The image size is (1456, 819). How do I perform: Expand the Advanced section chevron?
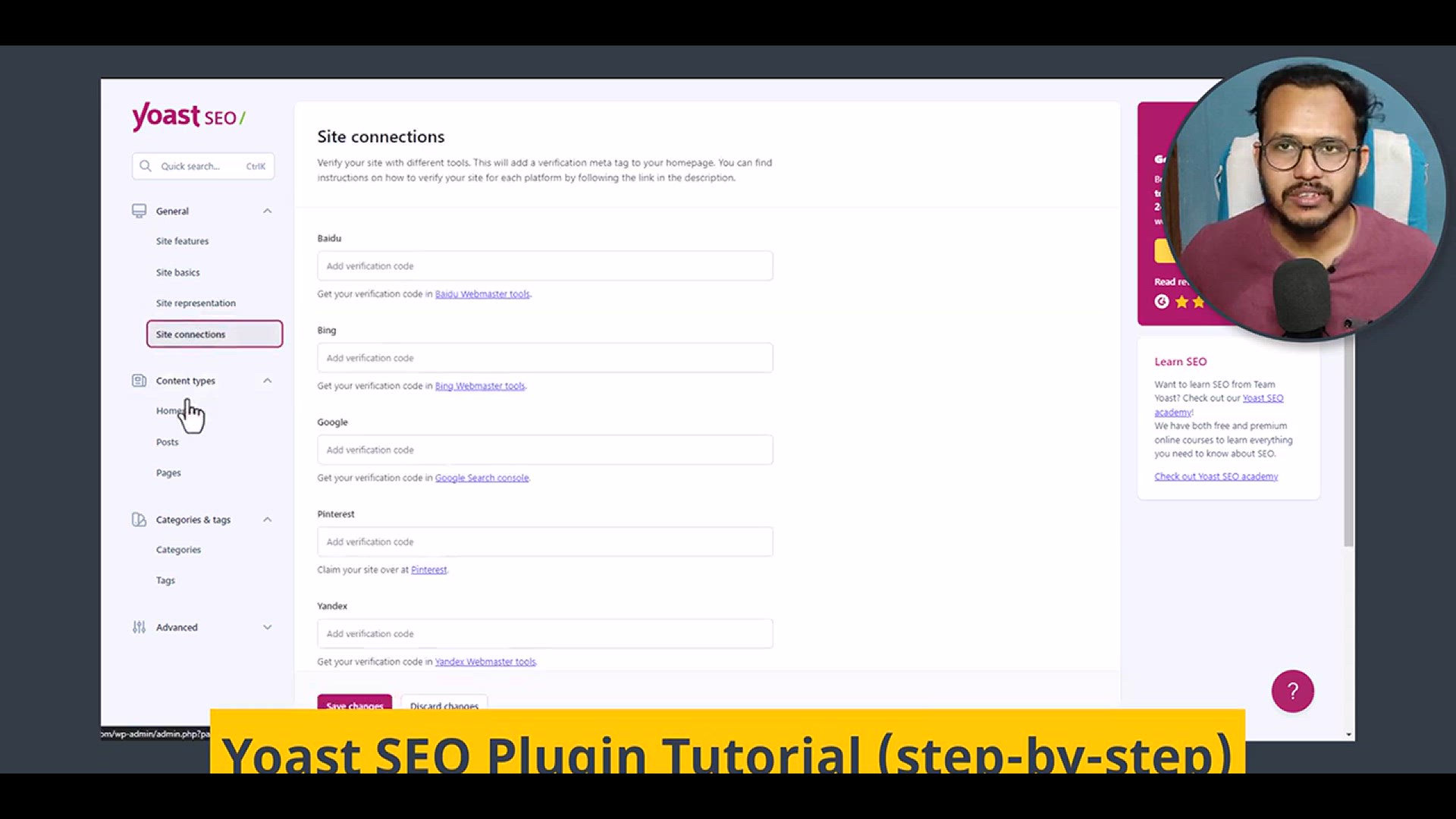pos(267,627)
